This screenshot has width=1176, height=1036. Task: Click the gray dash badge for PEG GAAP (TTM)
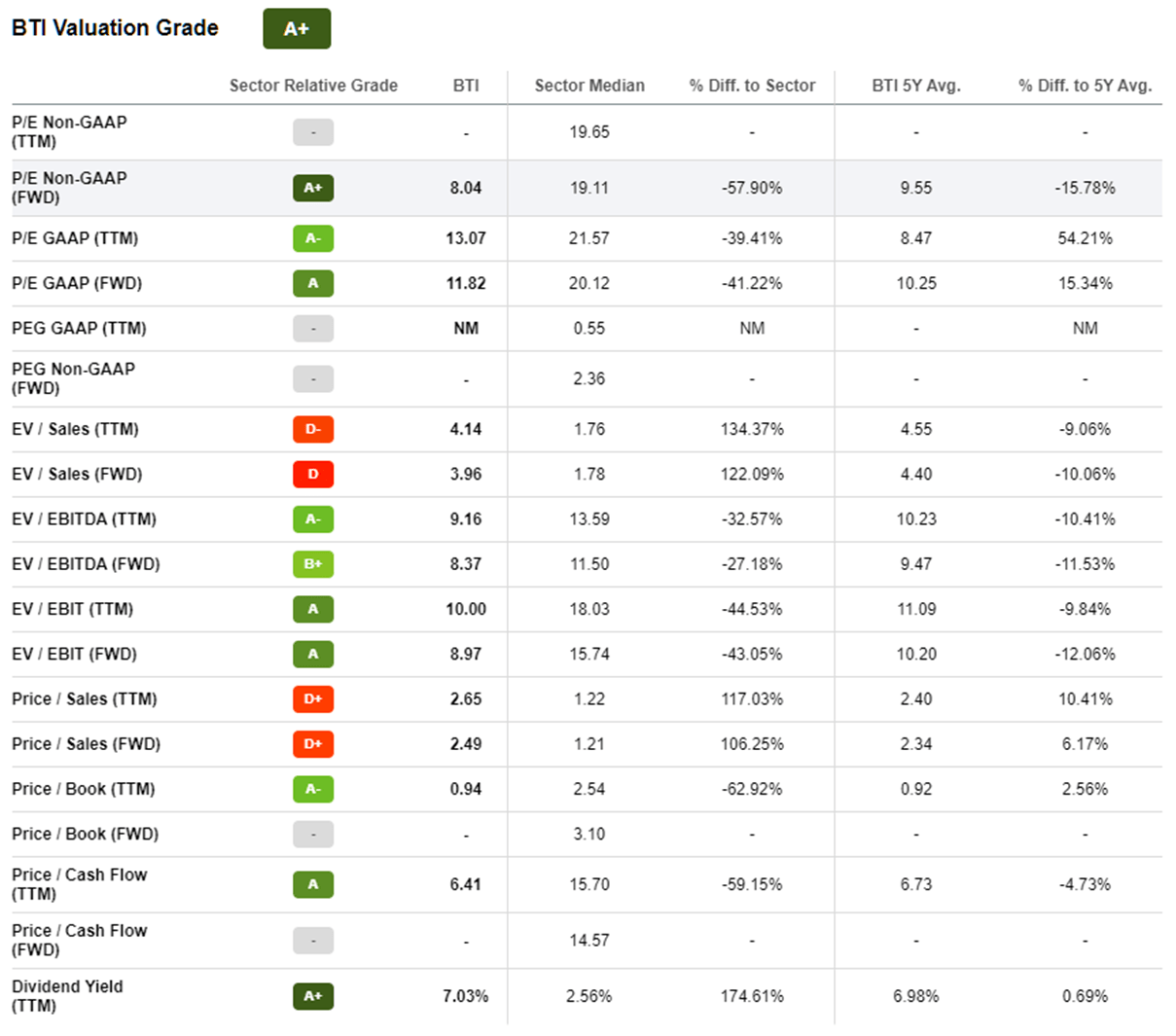313,329
